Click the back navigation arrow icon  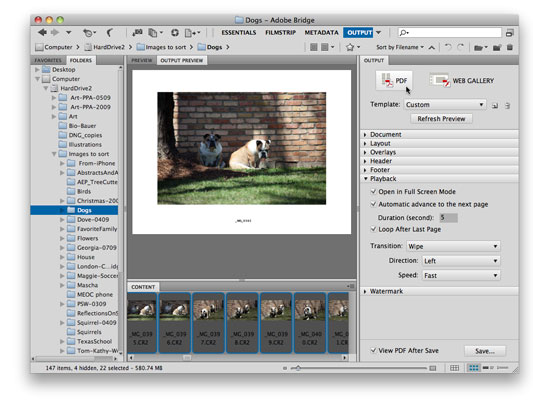[42, 33]
